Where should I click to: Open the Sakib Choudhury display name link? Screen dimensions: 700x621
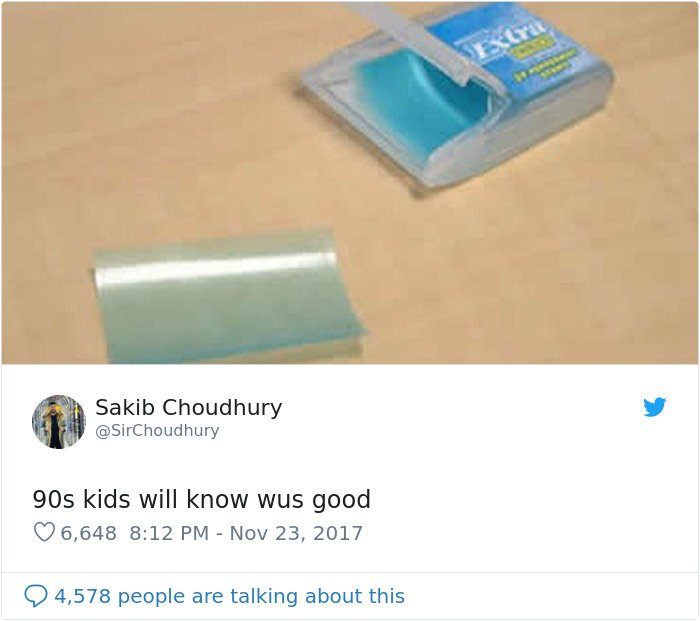[188, 407]
